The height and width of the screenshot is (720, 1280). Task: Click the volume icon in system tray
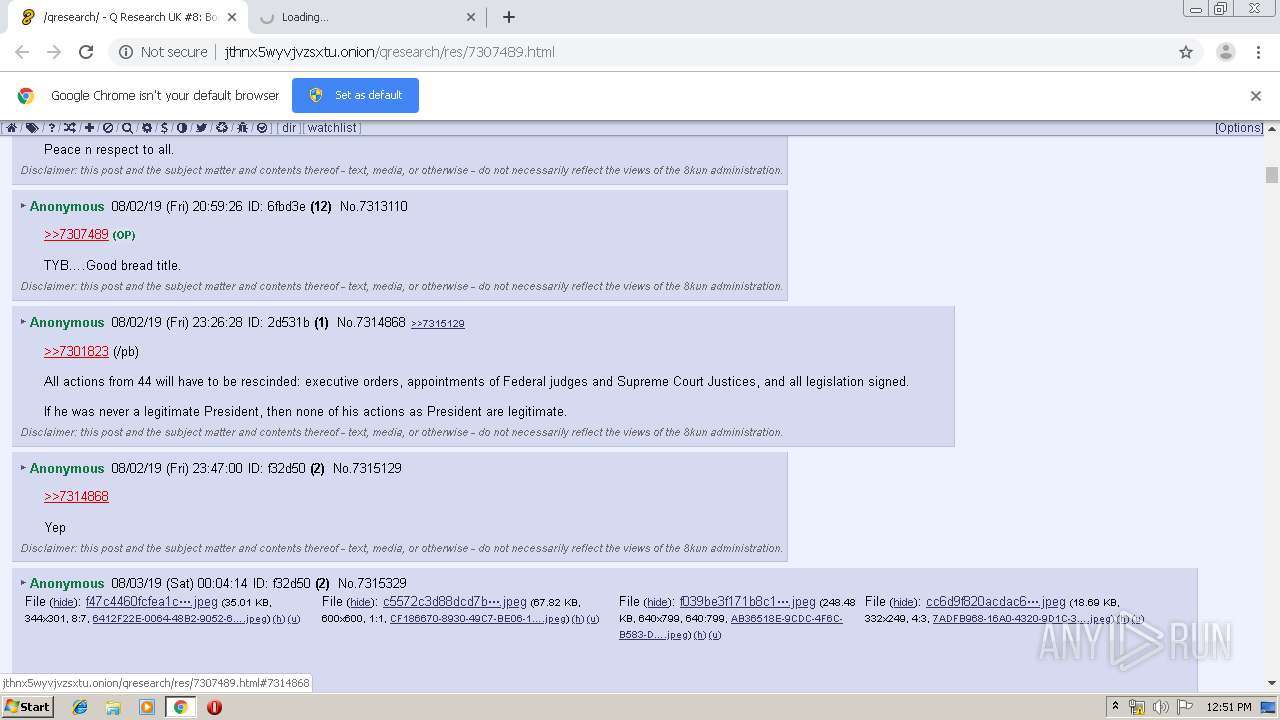point(1160,707)
